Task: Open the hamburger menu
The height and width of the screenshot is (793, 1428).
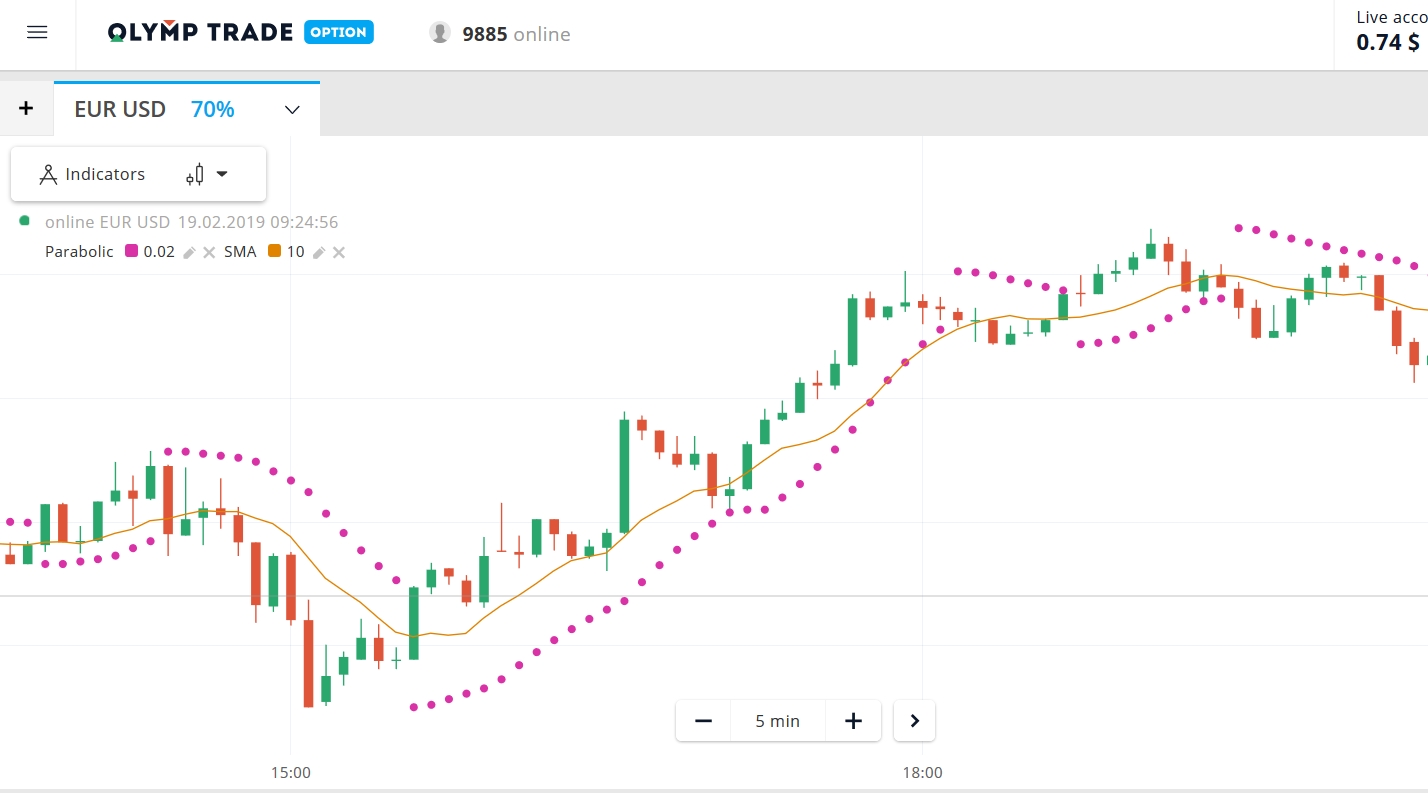Action: click(x=37, y=31)
